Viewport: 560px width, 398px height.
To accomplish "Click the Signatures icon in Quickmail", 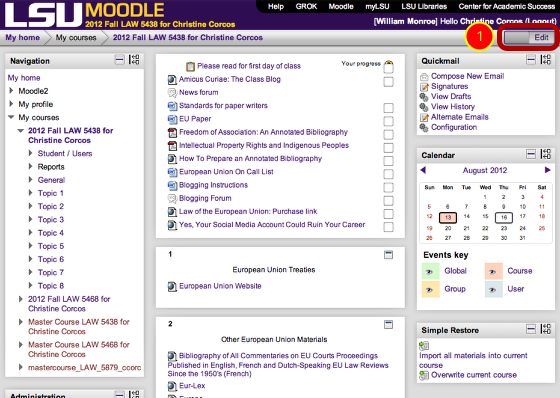I will [424, 87].
